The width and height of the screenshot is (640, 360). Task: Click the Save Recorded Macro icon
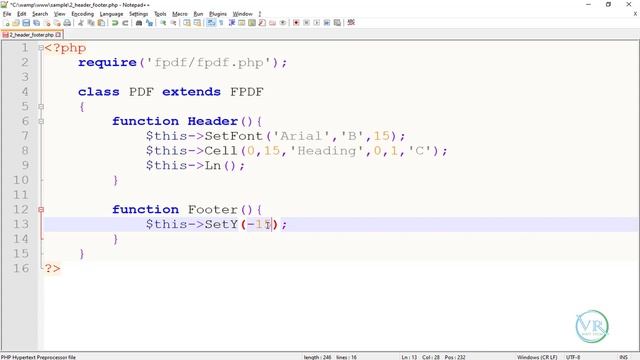click(337, 23)
